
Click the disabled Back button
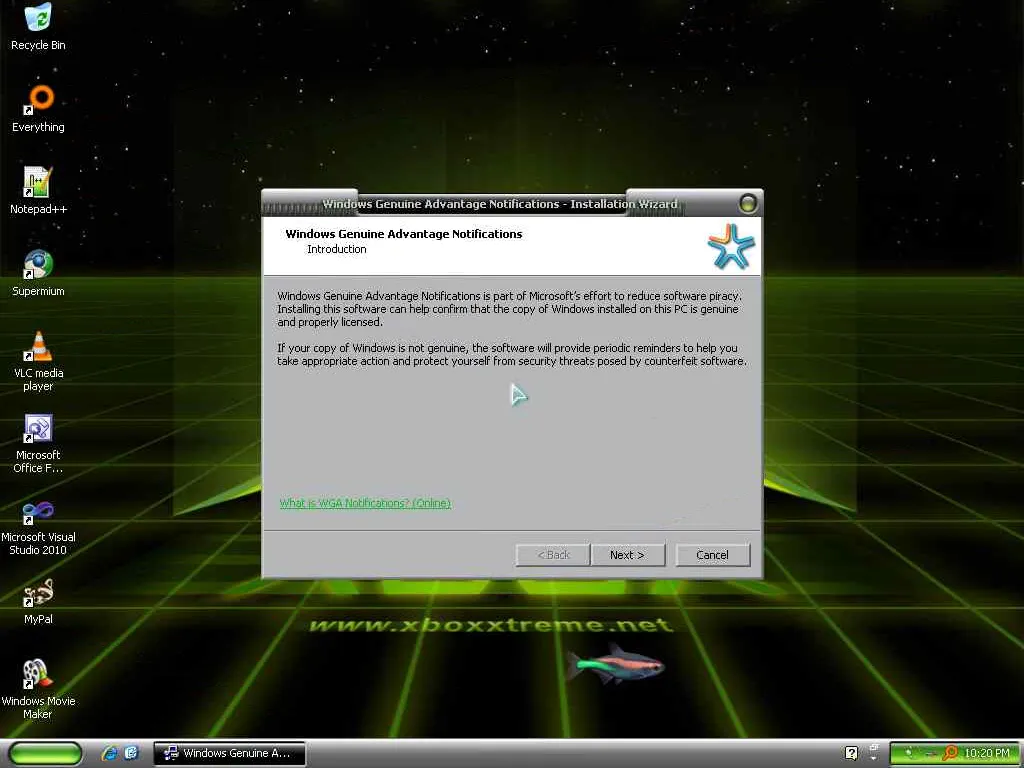point(552,555)
